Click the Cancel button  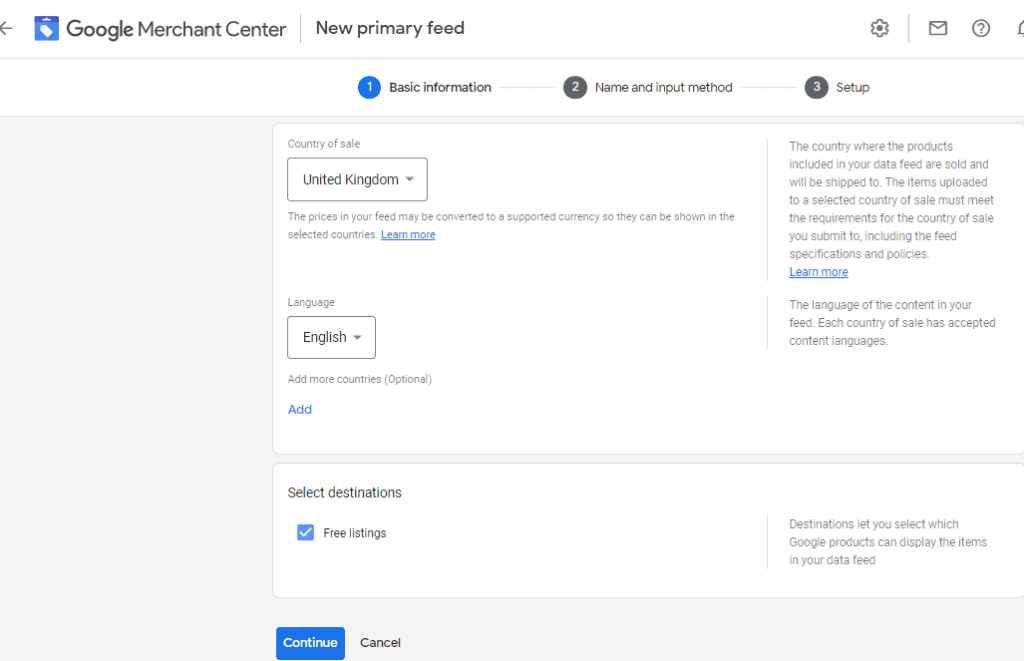(380, 643)
